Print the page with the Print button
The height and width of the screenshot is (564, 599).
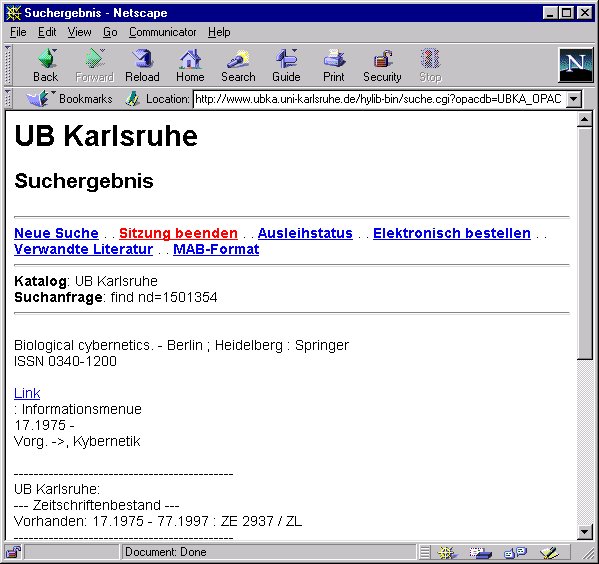click(x=334, y=65)
